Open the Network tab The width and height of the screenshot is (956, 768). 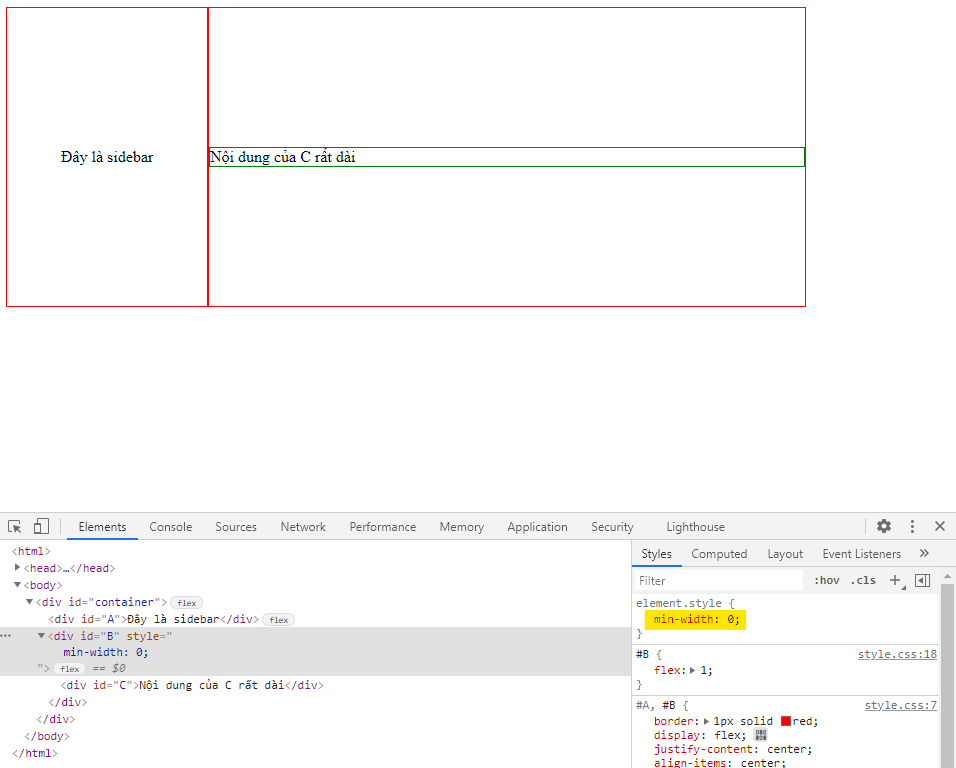[x=303, y=527]
